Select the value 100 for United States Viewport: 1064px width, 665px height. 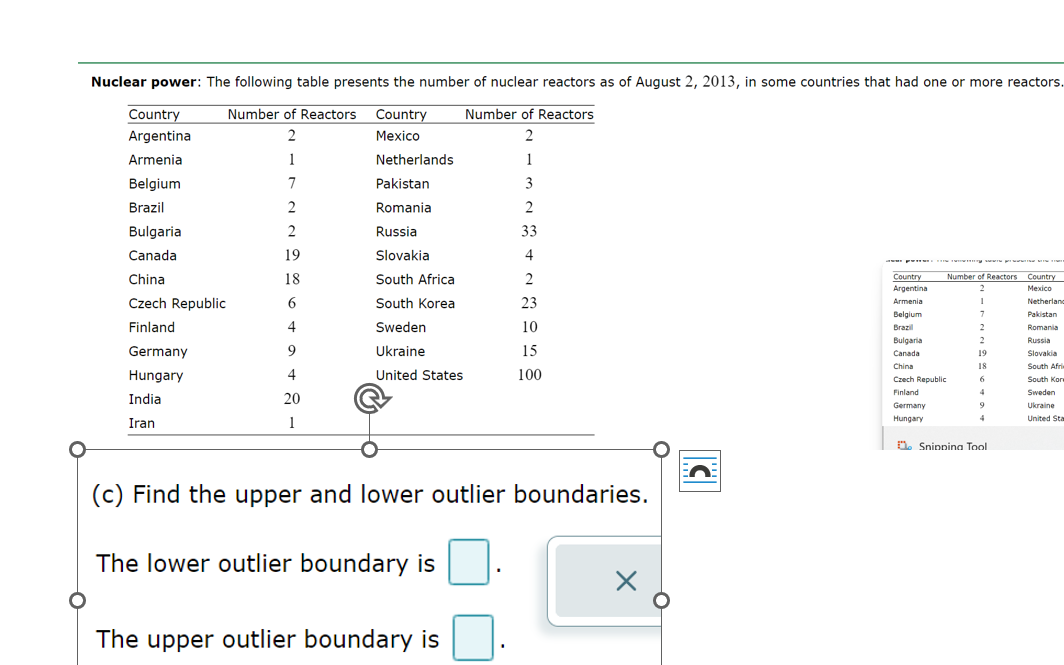tap(528, 375)
